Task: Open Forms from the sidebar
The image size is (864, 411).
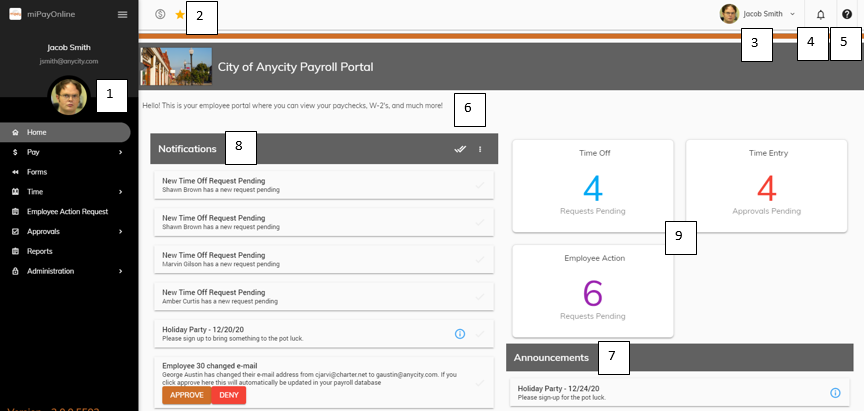Action: click(x=37, y=172)
